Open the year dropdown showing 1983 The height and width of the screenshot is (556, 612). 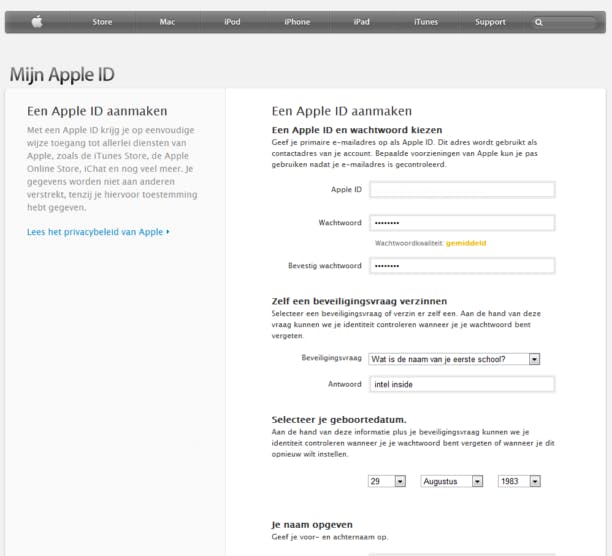[519, 481]
